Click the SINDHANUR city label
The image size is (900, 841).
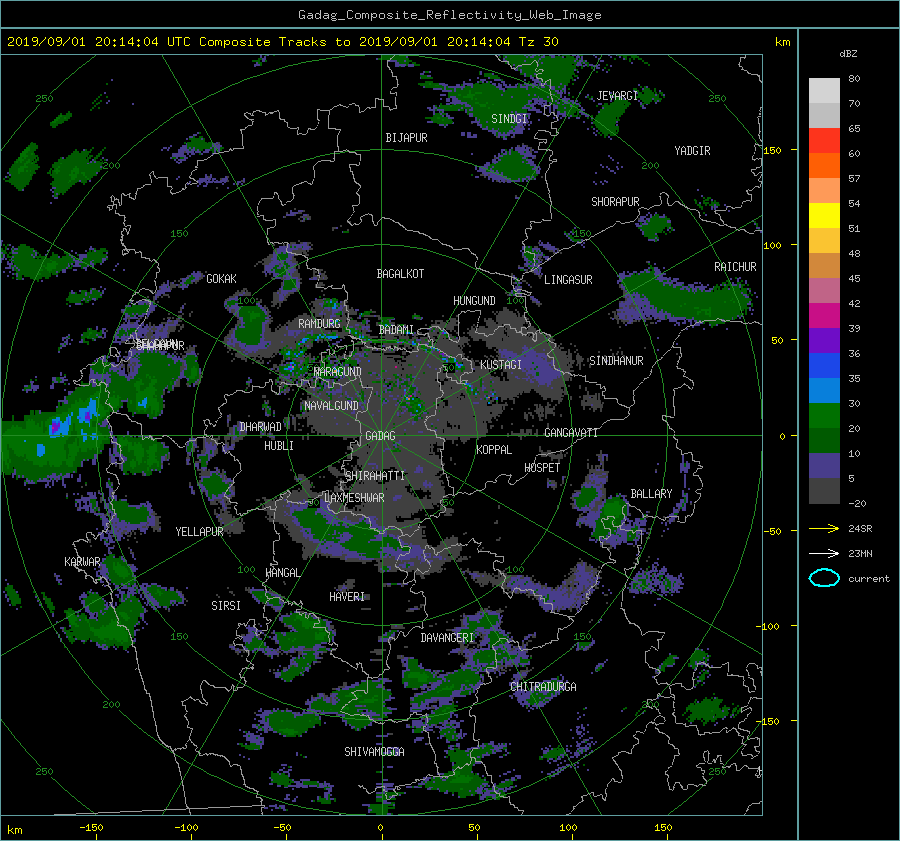tap(616, 361)
